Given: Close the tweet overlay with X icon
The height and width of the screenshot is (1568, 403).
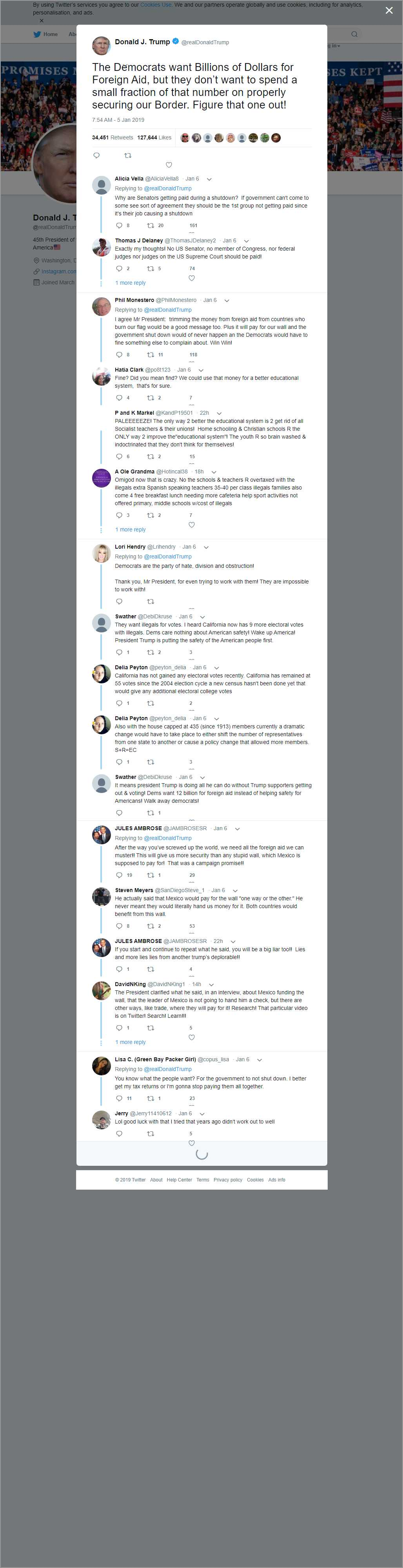Looking at the screenshot, I should click(389, 10).
